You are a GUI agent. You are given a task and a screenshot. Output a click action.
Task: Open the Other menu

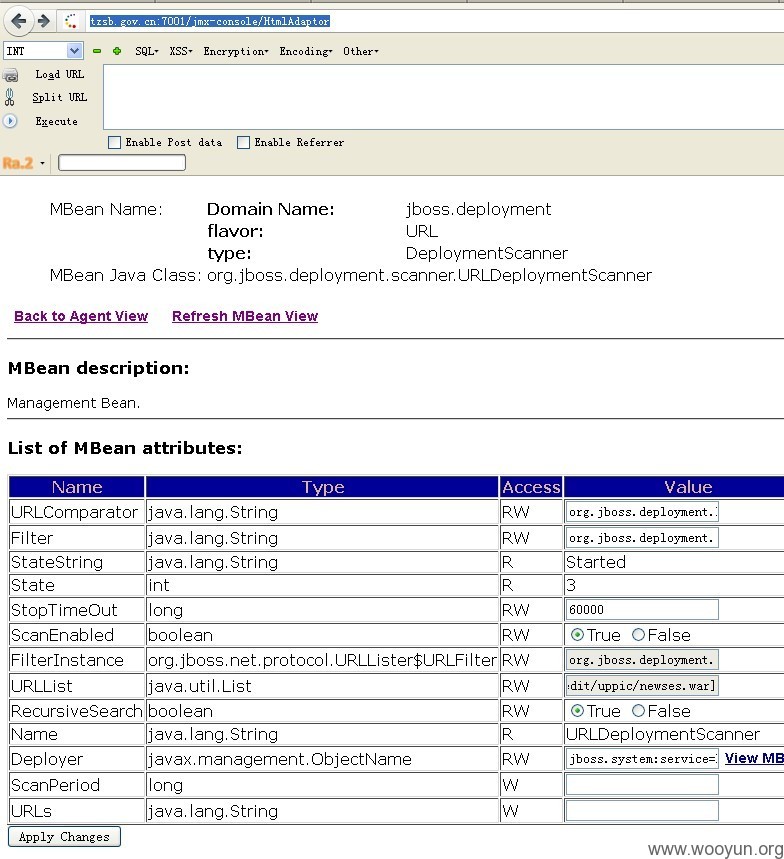coord(361,51)
